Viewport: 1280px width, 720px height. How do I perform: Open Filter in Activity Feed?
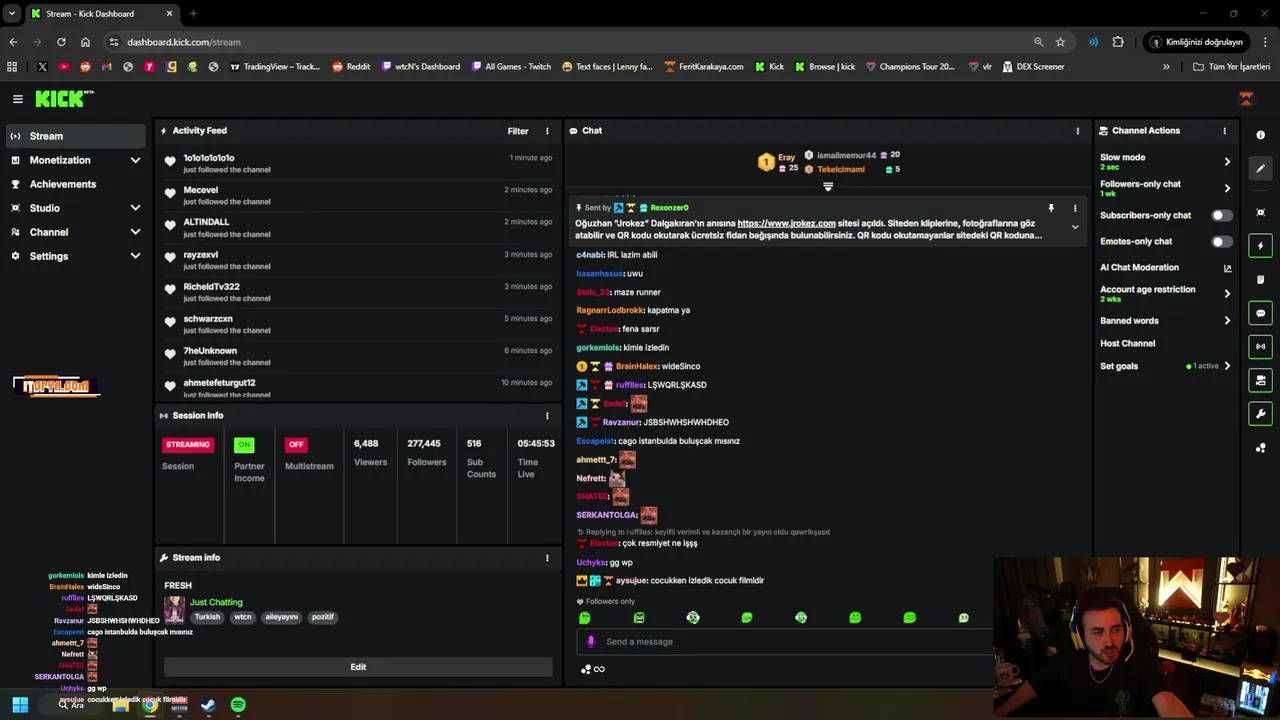pyautogui.click(x=518, y=131)
